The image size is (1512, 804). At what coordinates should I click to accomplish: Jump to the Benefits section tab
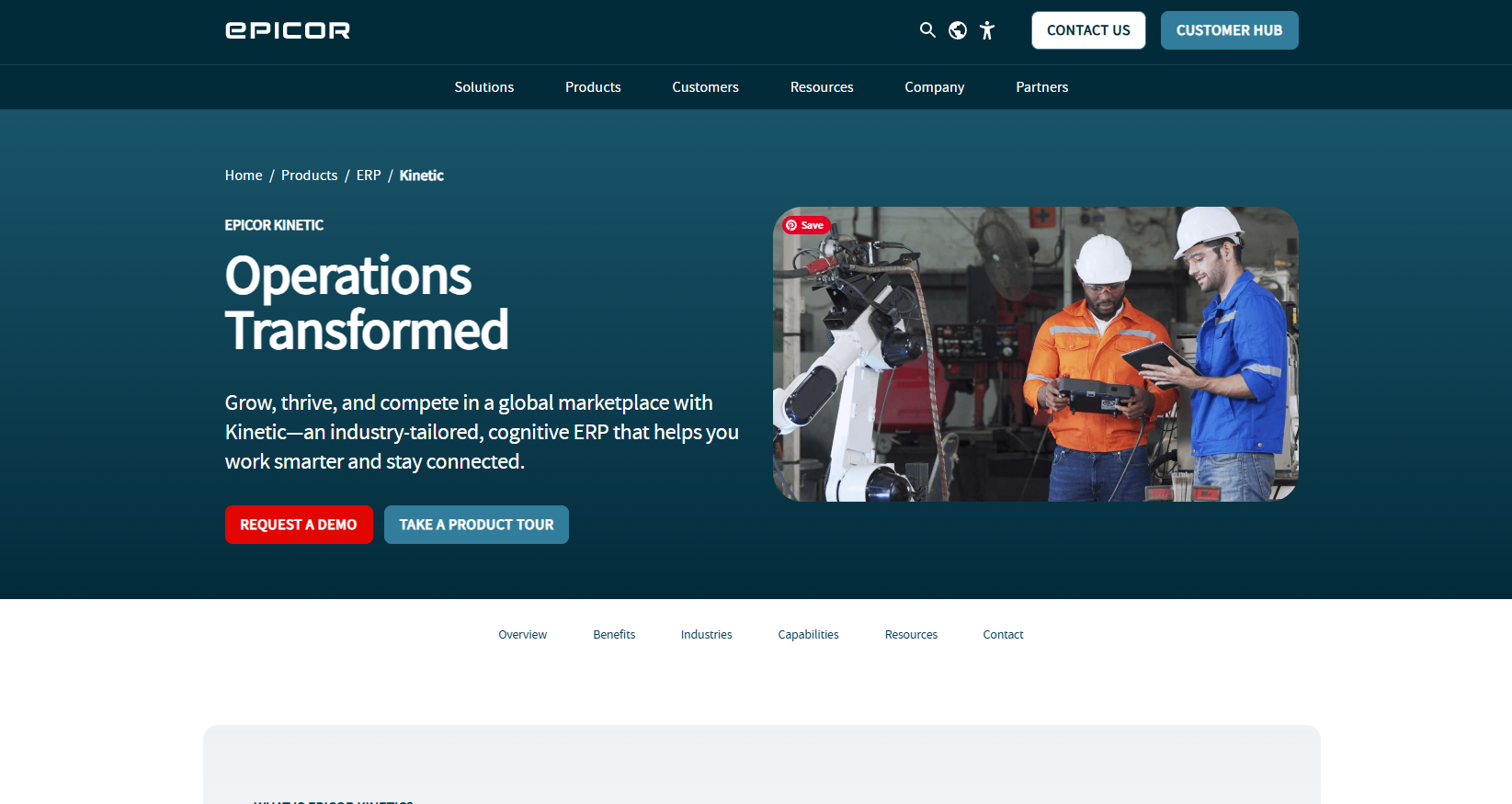(x=614, y=635)
